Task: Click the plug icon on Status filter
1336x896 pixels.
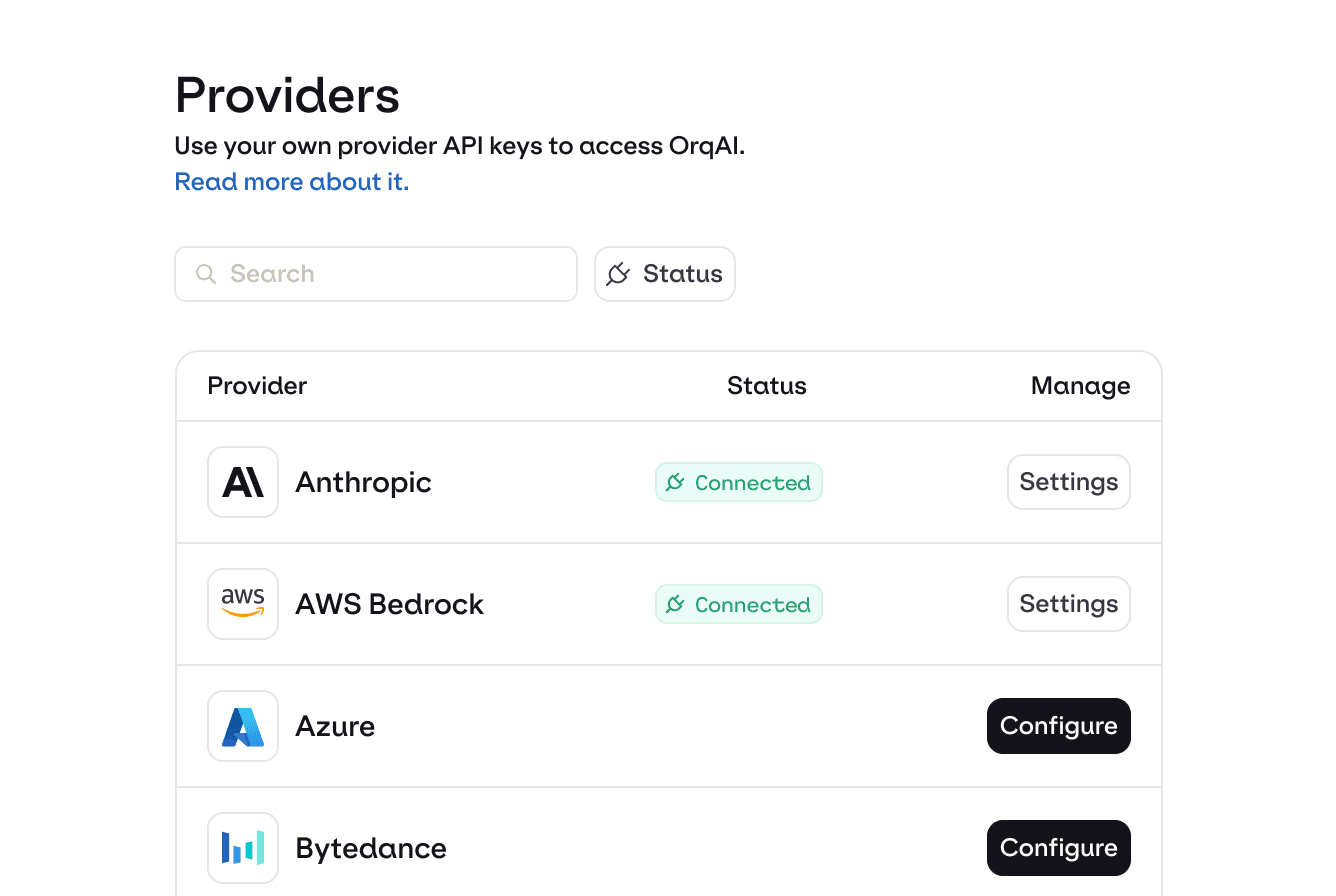Action: [619, 274]
